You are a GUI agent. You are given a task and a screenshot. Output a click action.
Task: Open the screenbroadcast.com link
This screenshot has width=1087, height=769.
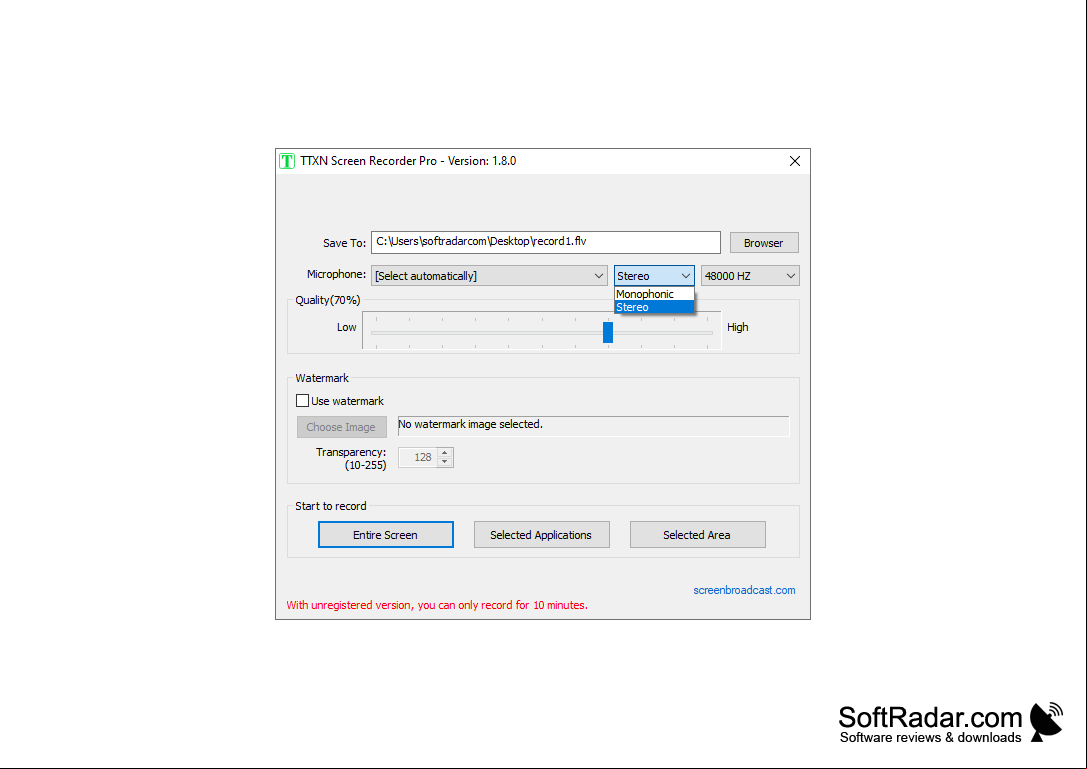[x=745, y=590]
